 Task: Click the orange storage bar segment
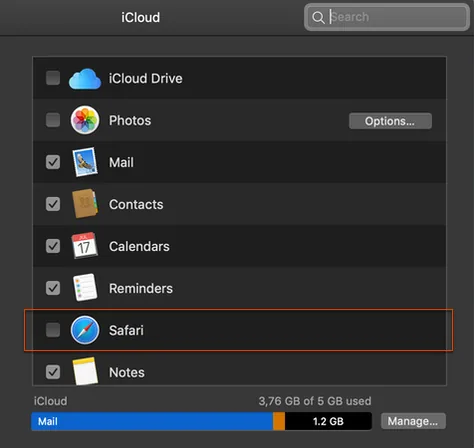point(279,421)
